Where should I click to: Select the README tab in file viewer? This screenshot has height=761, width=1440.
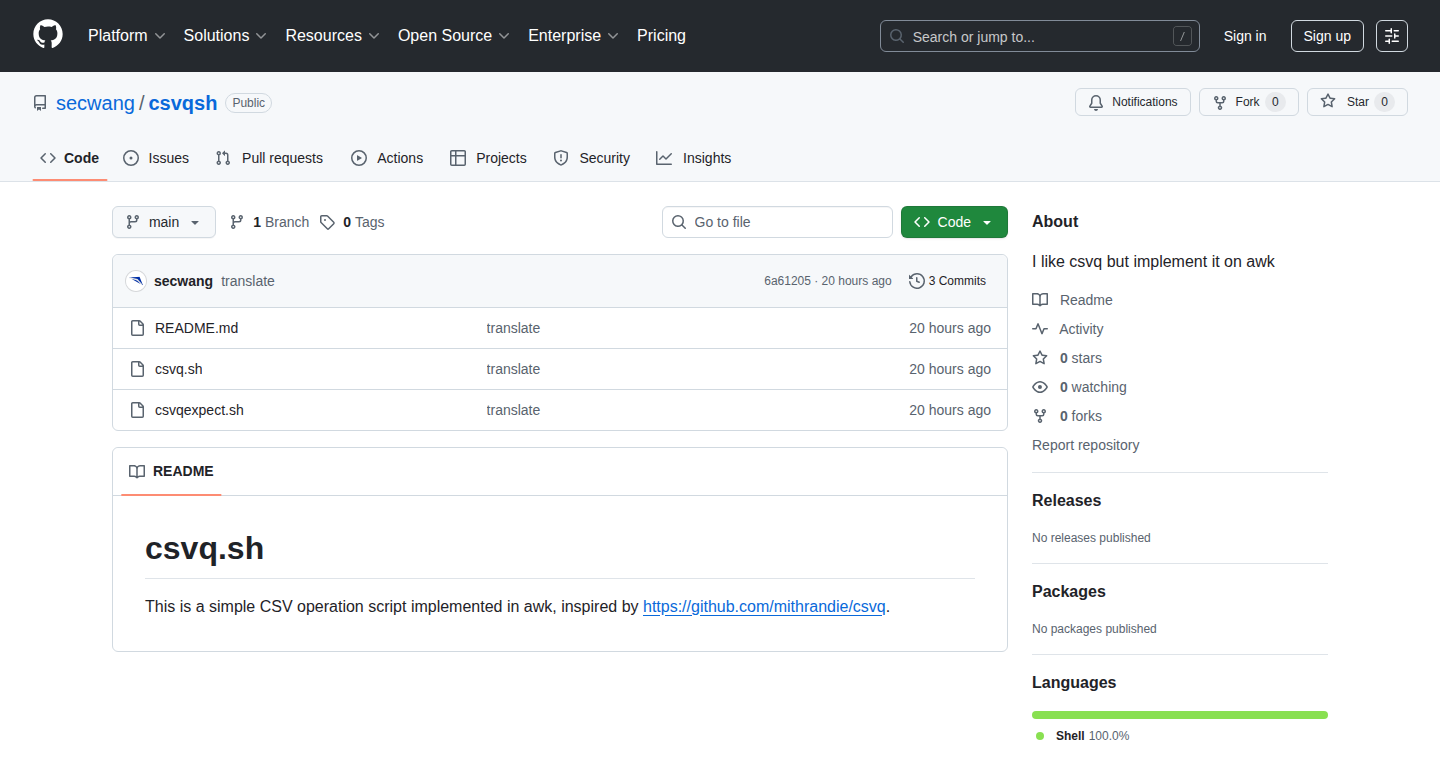point(171,471)
